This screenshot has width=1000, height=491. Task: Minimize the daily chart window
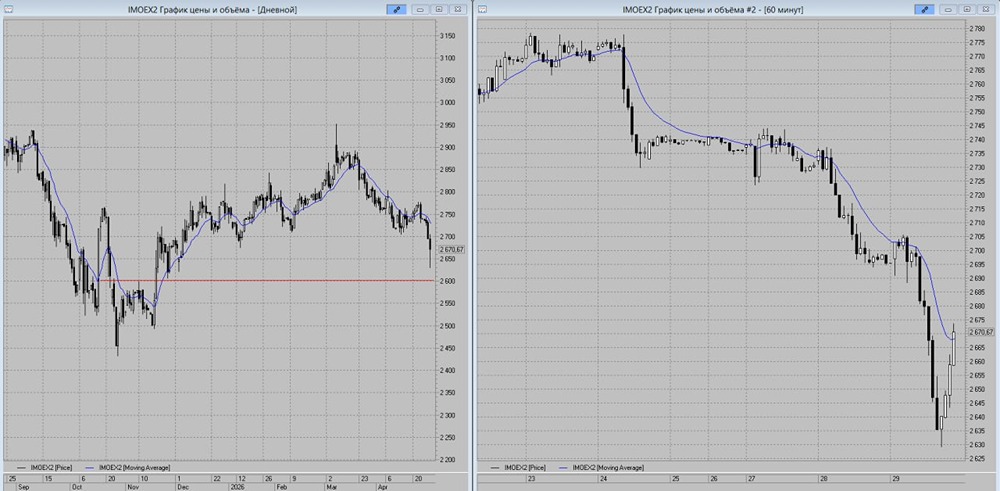[x=421, y=10]
